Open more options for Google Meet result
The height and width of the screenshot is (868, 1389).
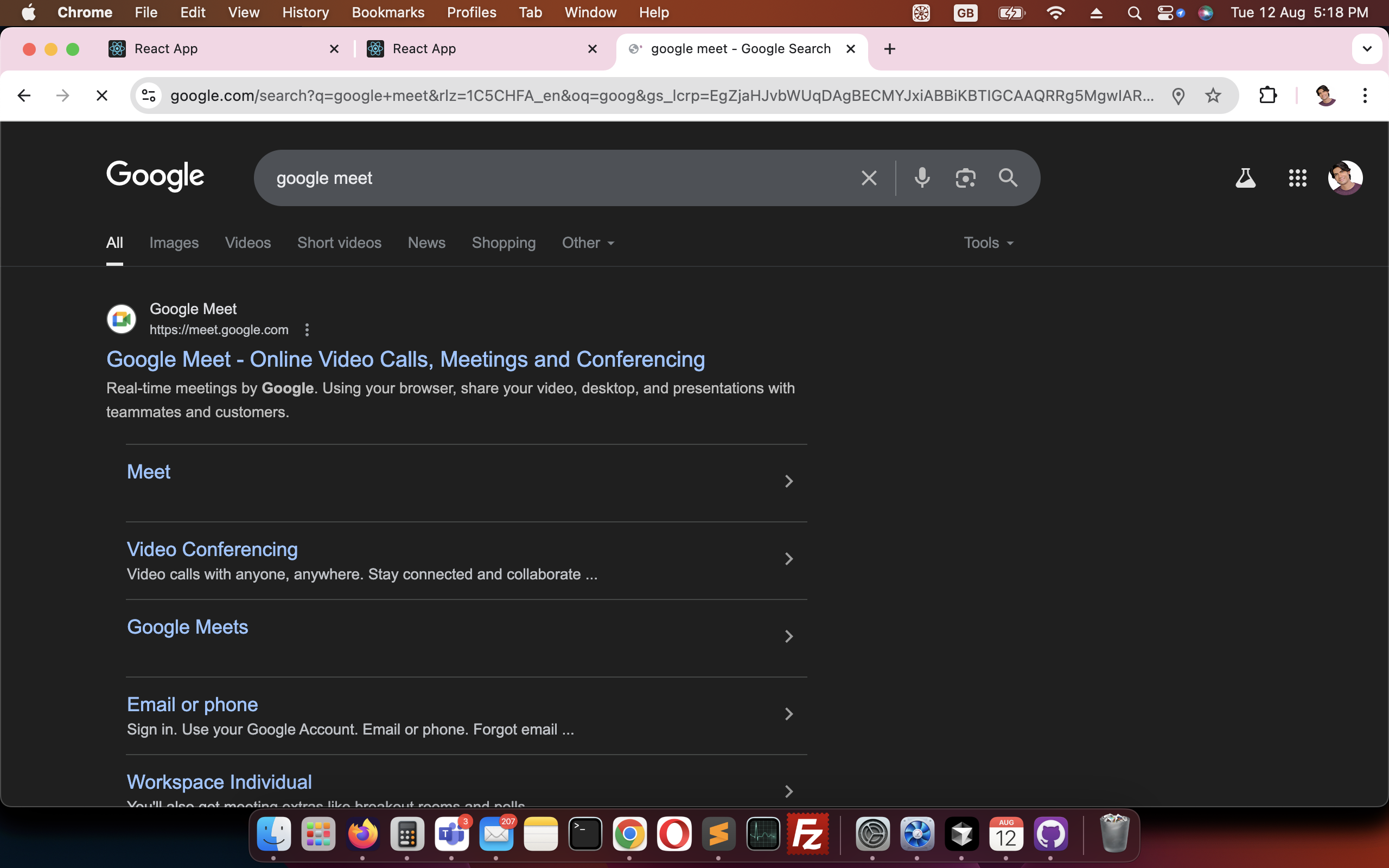click(307, 330)
